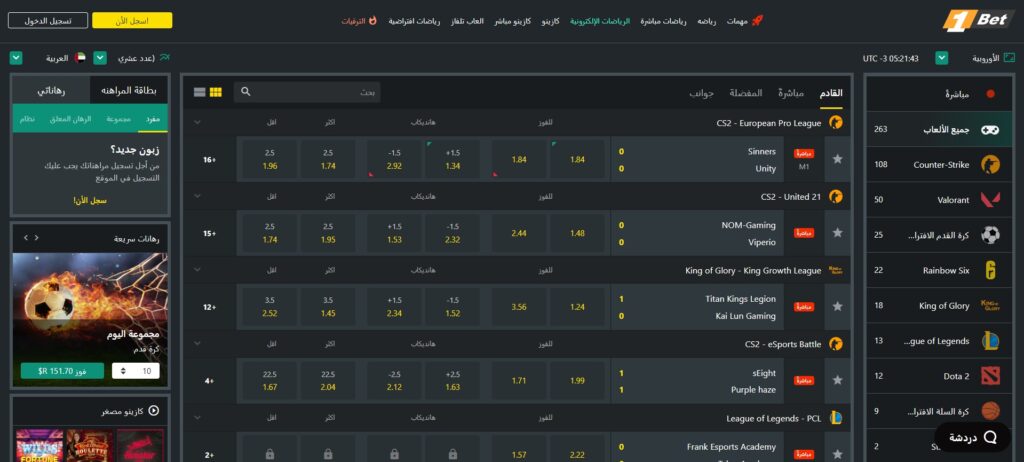Select the League of Legends icon in sidebar
This screenshot has width=1024, height=462.
click(x=990, y=340)
